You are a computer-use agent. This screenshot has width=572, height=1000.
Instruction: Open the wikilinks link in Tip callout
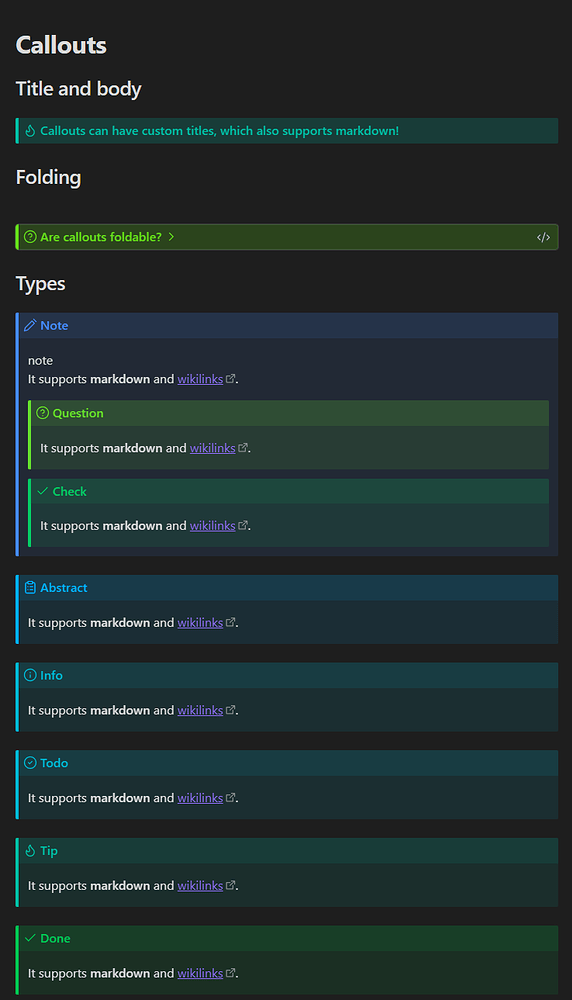pos(200,885)
